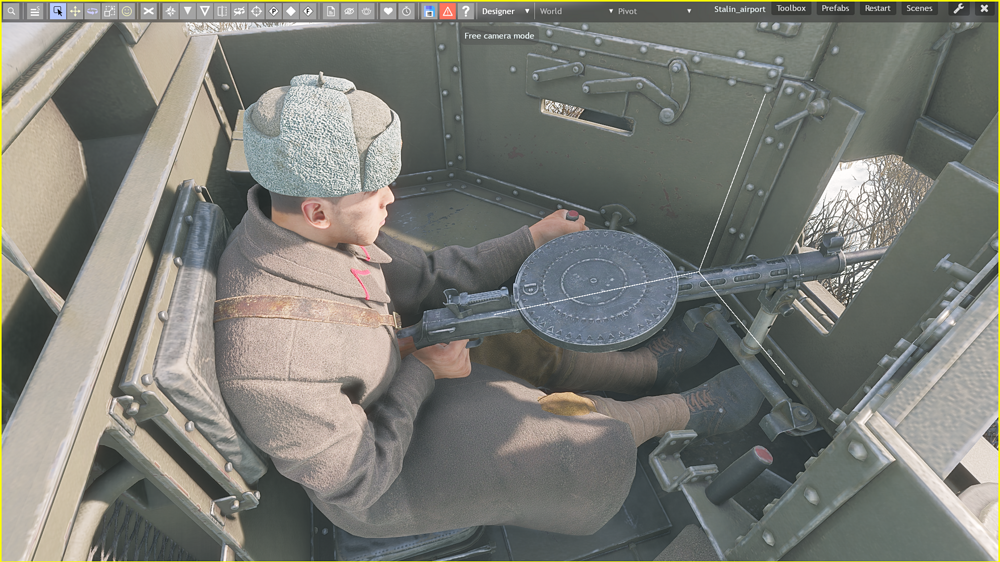Expand the World coordinate space dropdown
Screen dimensions: 1000x562
pos(575,11)
